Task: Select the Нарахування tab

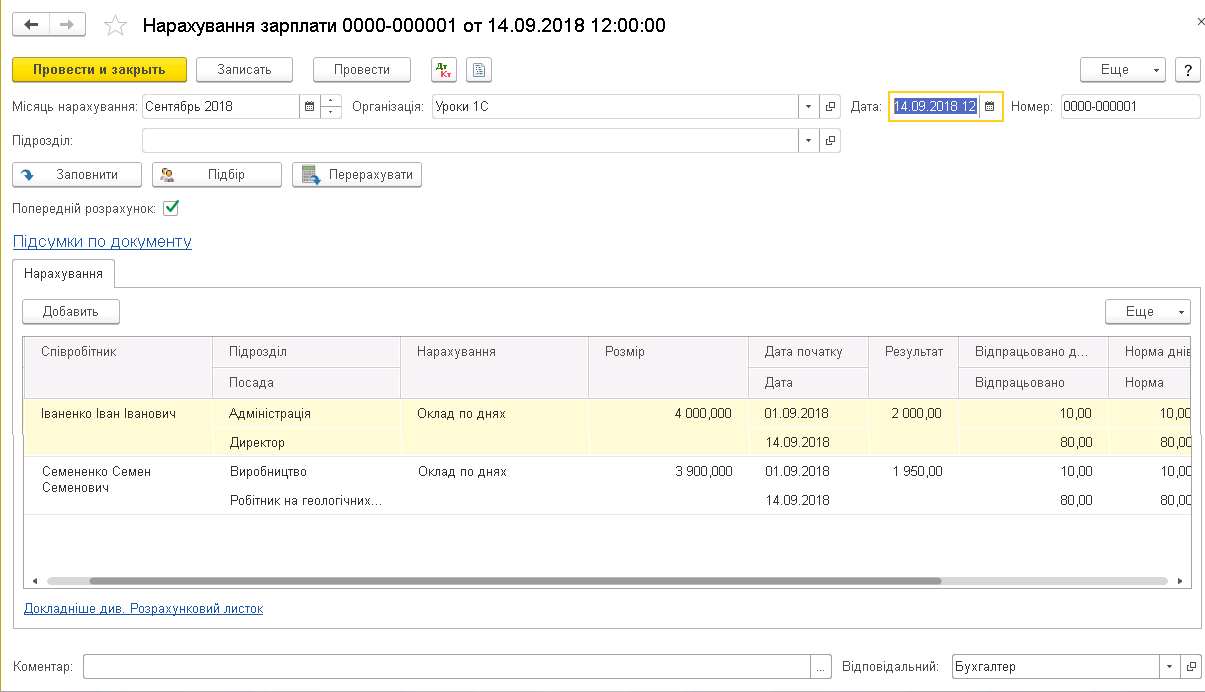Action: (x=65, y=273)
